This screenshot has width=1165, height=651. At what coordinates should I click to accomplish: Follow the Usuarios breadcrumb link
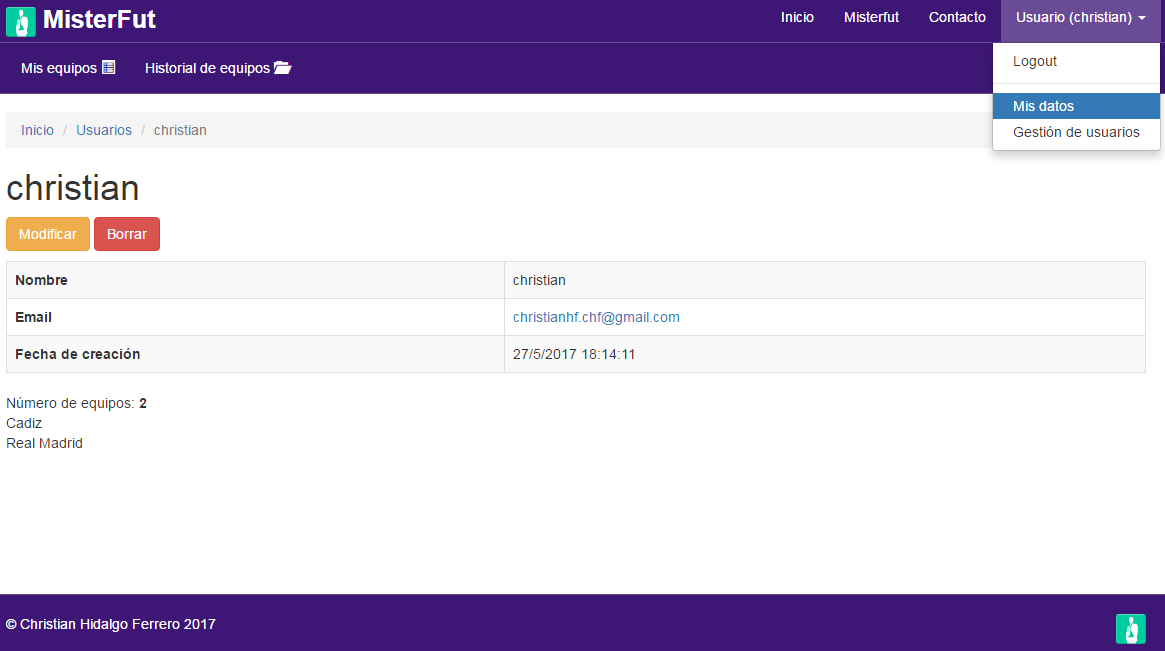point(103,130)
